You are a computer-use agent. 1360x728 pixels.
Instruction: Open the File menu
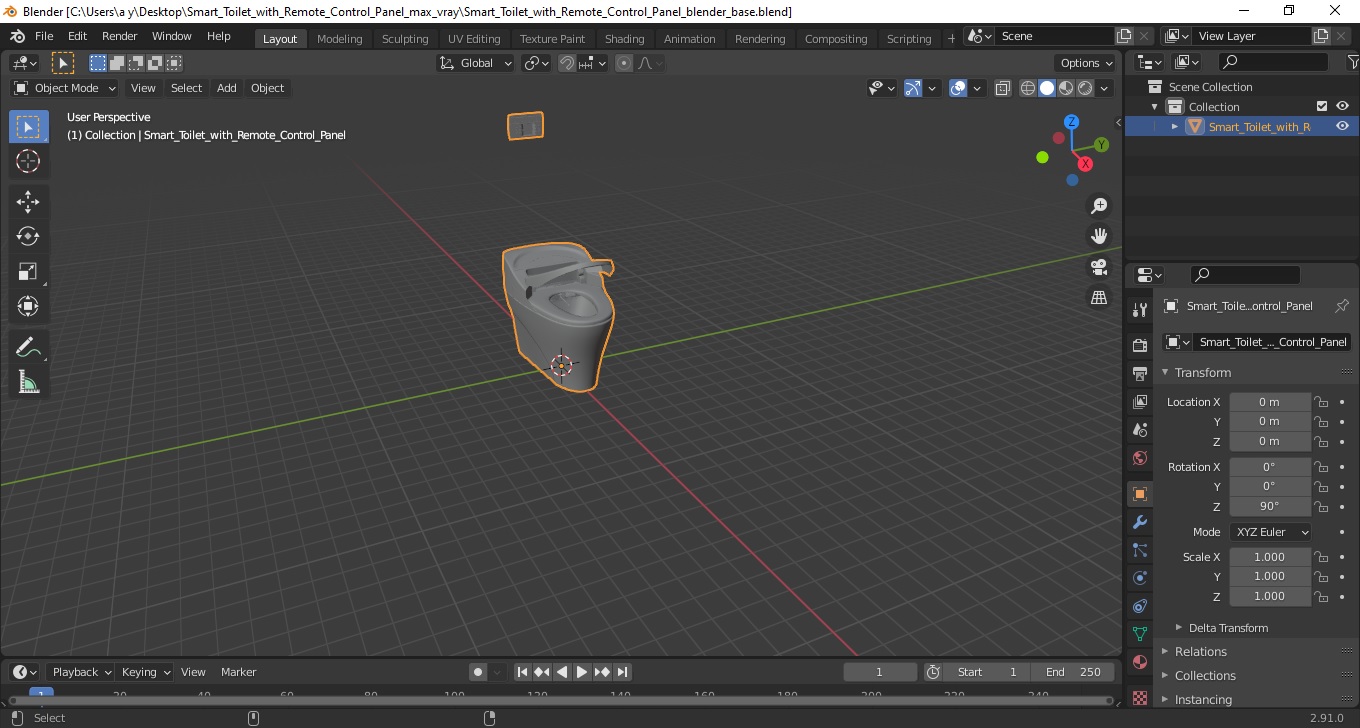tap(44, 36)
